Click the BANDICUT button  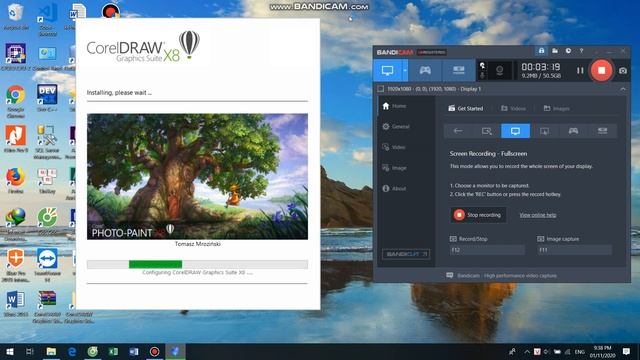406,254
